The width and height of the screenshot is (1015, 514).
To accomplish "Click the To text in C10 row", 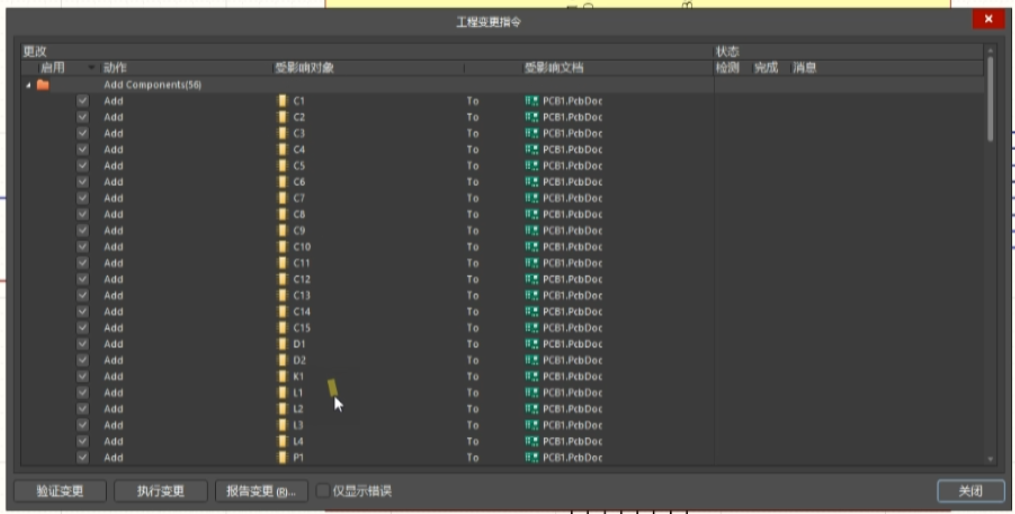I will click(473, 247).
